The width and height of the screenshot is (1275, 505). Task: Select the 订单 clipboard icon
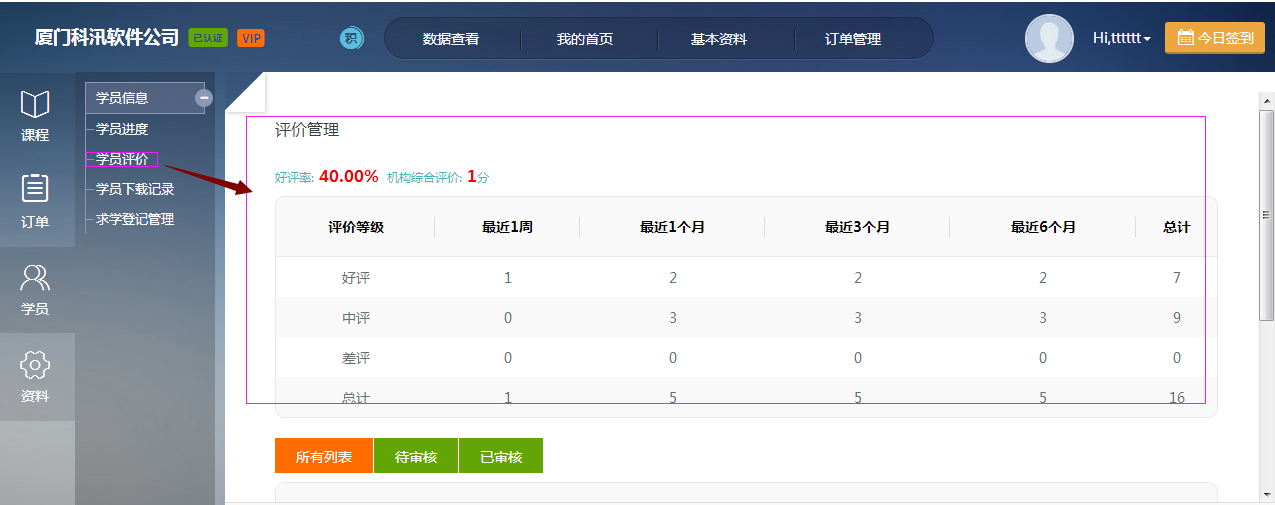coord(36,189)
